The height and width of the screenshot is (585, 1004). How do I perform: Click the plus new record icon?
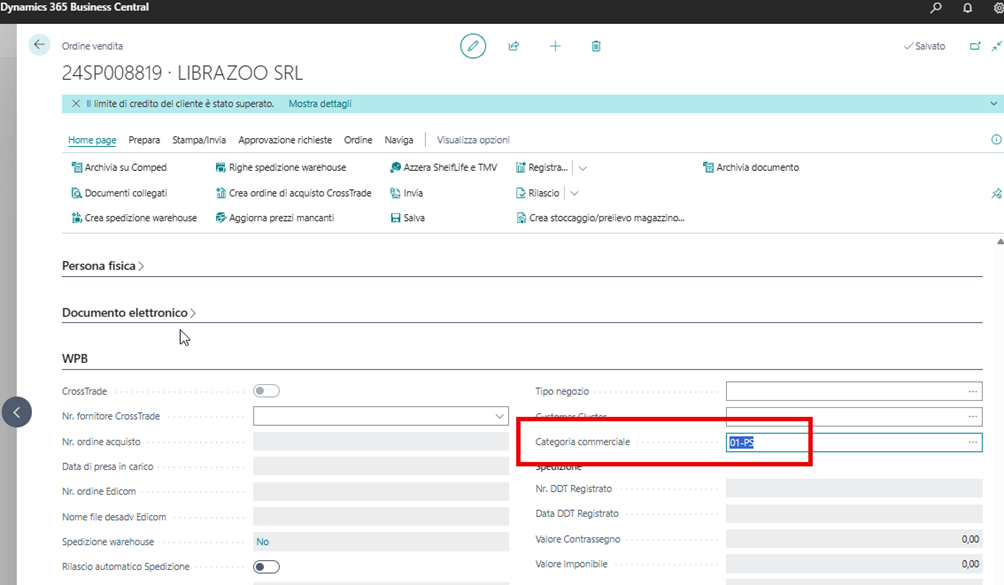[555, 46]
